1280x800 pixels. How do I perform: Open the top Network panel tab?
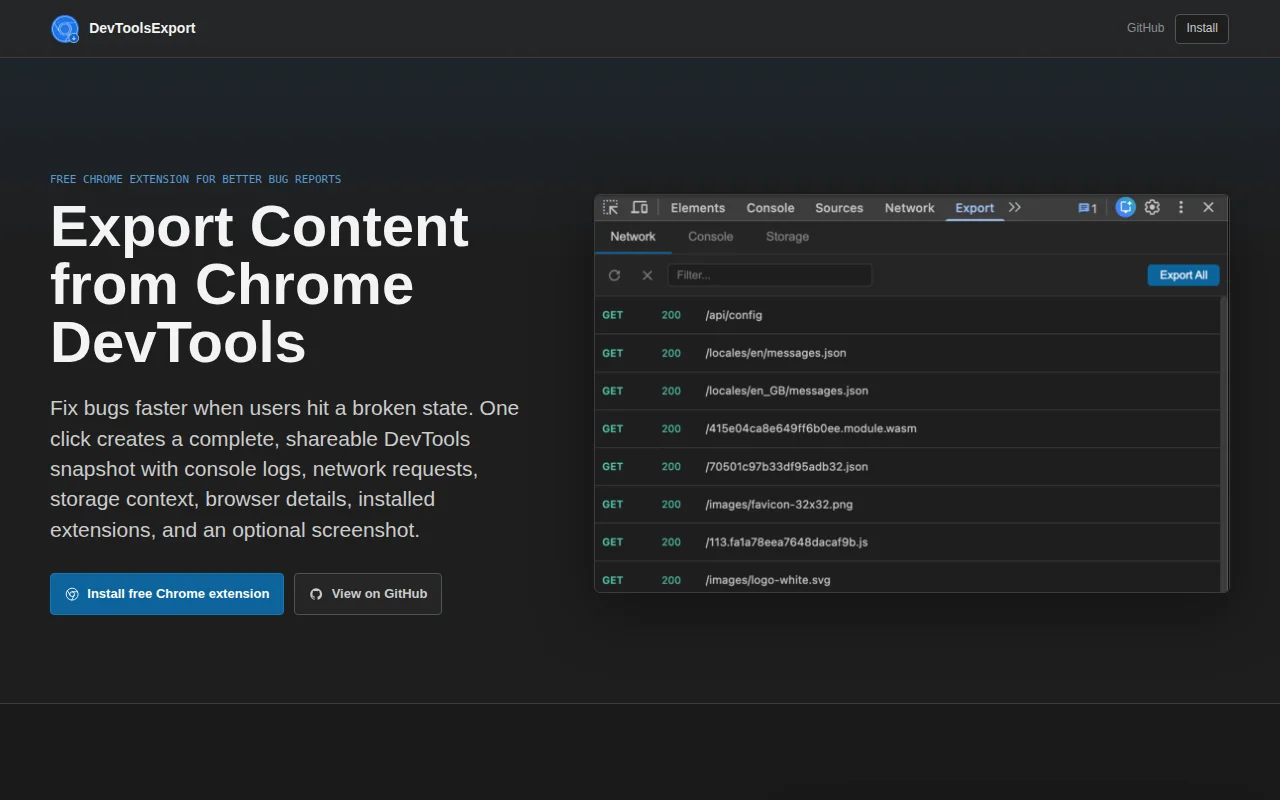click(x=909, y=208)
